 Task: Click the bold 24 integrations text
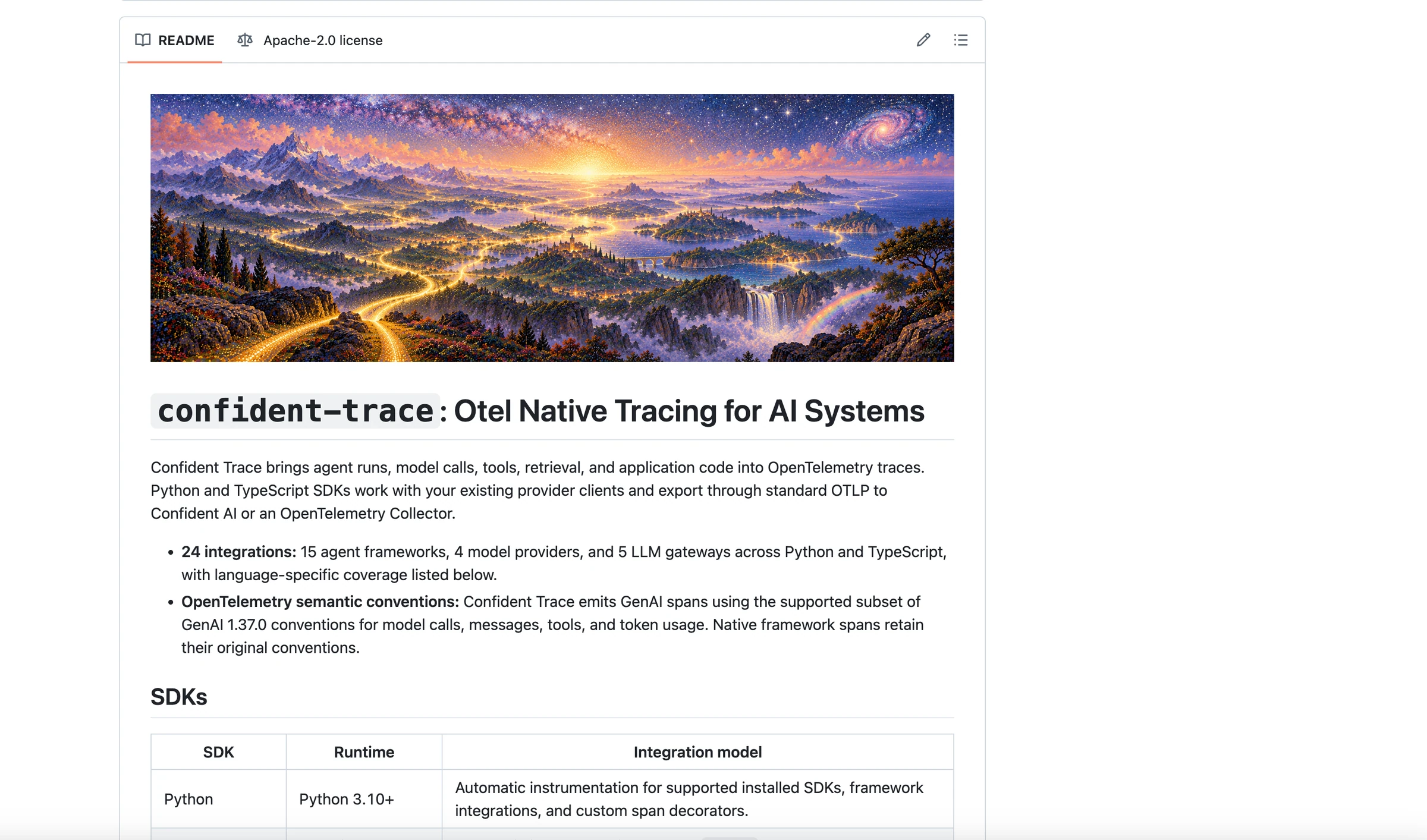click(x=238, y=552)
